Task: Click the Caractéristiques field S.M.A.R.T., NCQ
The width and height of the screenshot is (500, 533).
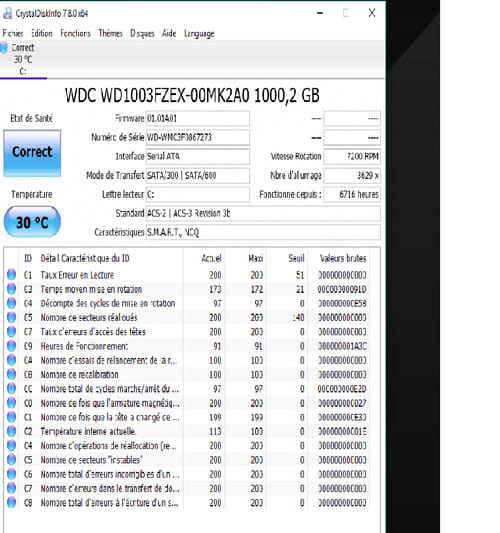Action: coord(263,233)
